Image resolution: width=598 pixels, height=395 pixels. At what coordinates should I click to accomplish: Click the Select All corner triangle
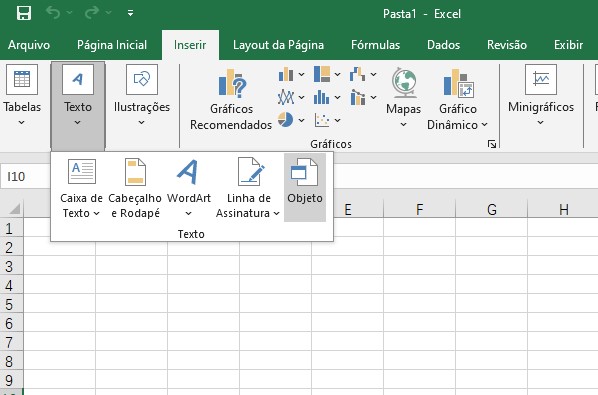pos(14,209)
